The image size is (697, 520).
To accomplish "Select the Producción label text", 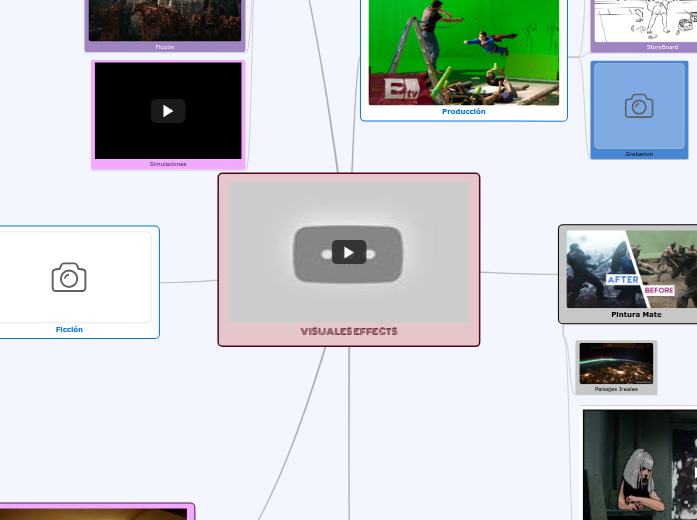I will tap(463, 112).
